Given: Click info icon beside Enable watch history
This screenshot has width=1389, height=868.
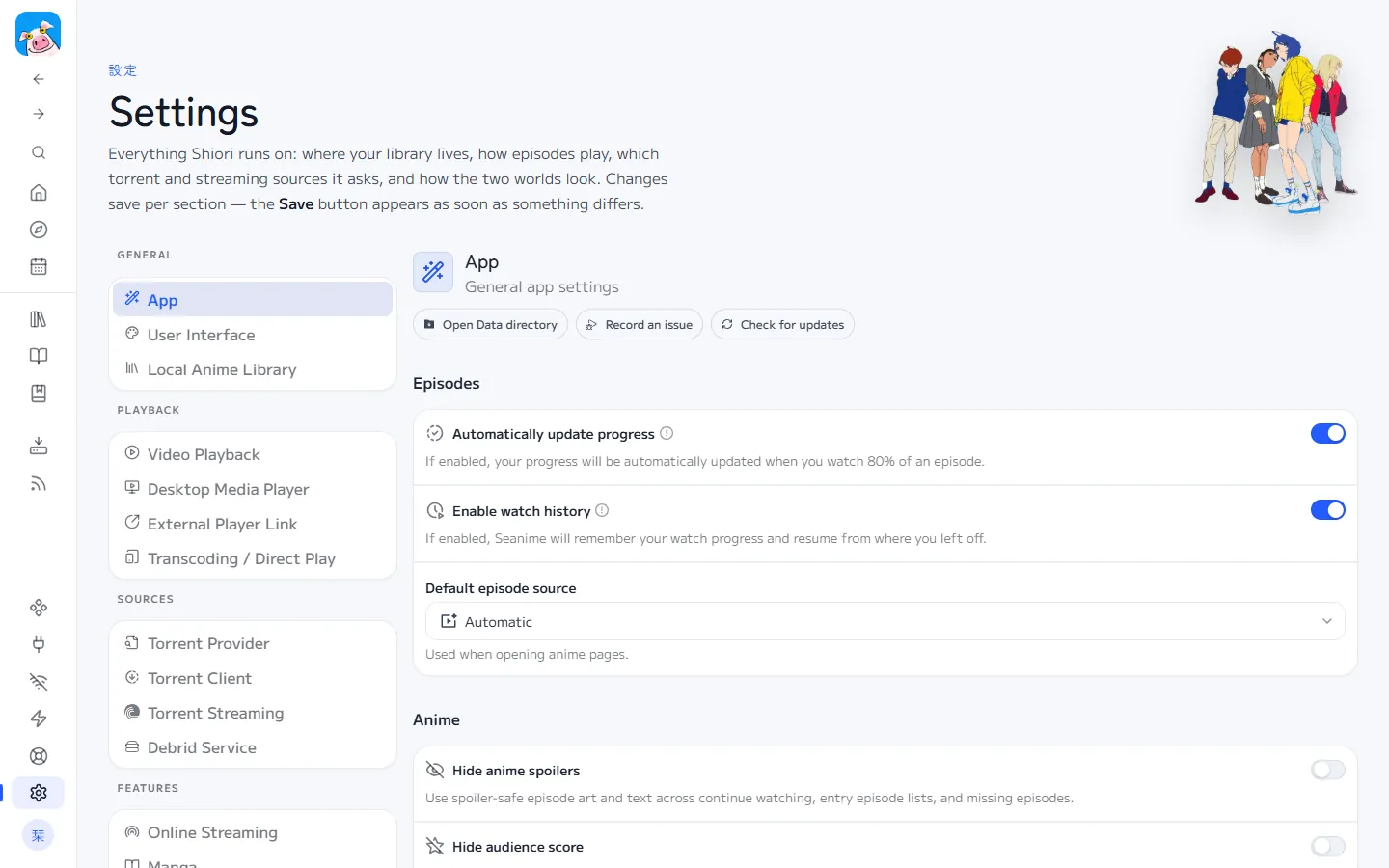Looking at the screenshot, I should pos(602,510).
